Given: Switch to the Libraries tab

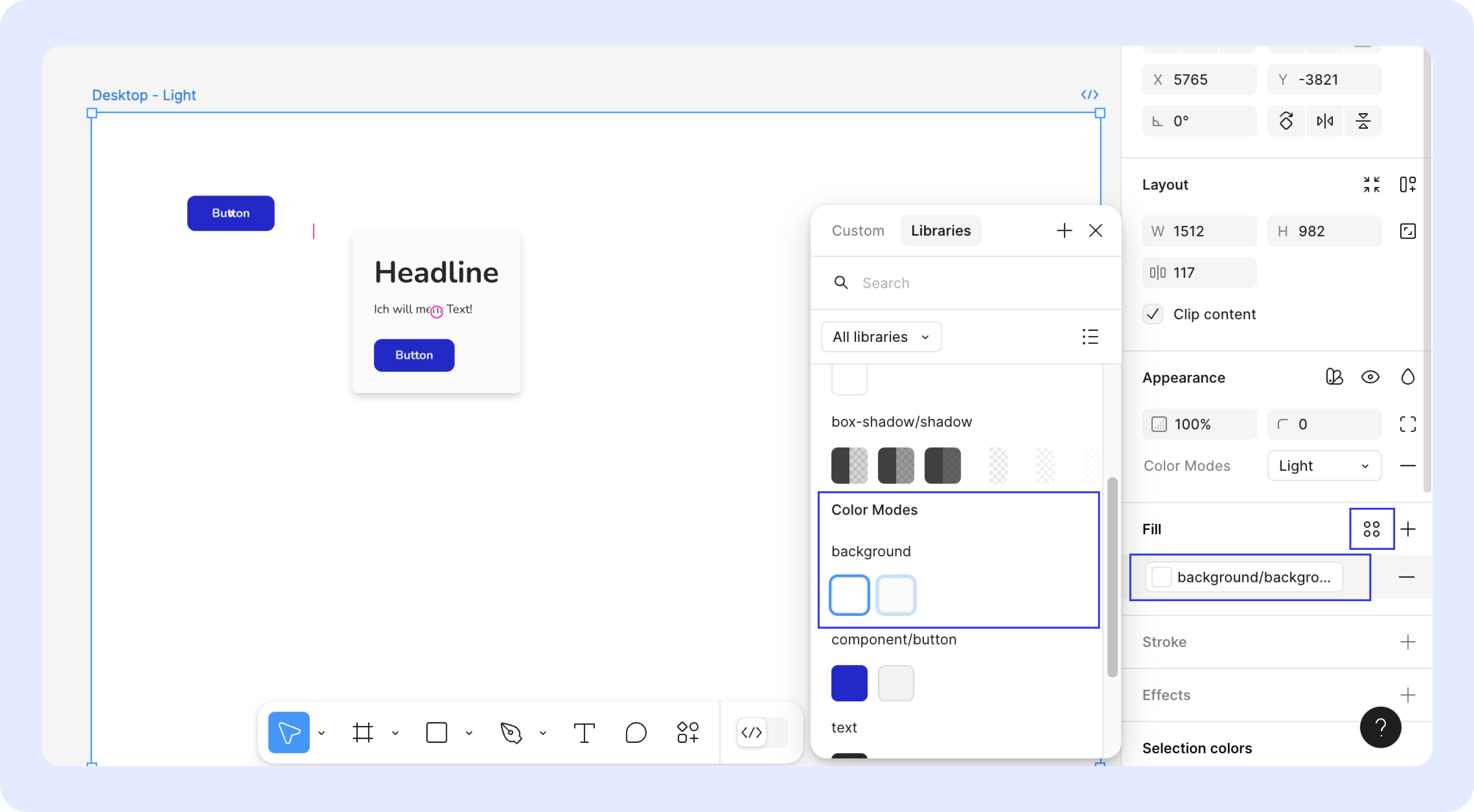Looking at the screenshot, I should 940,230.
